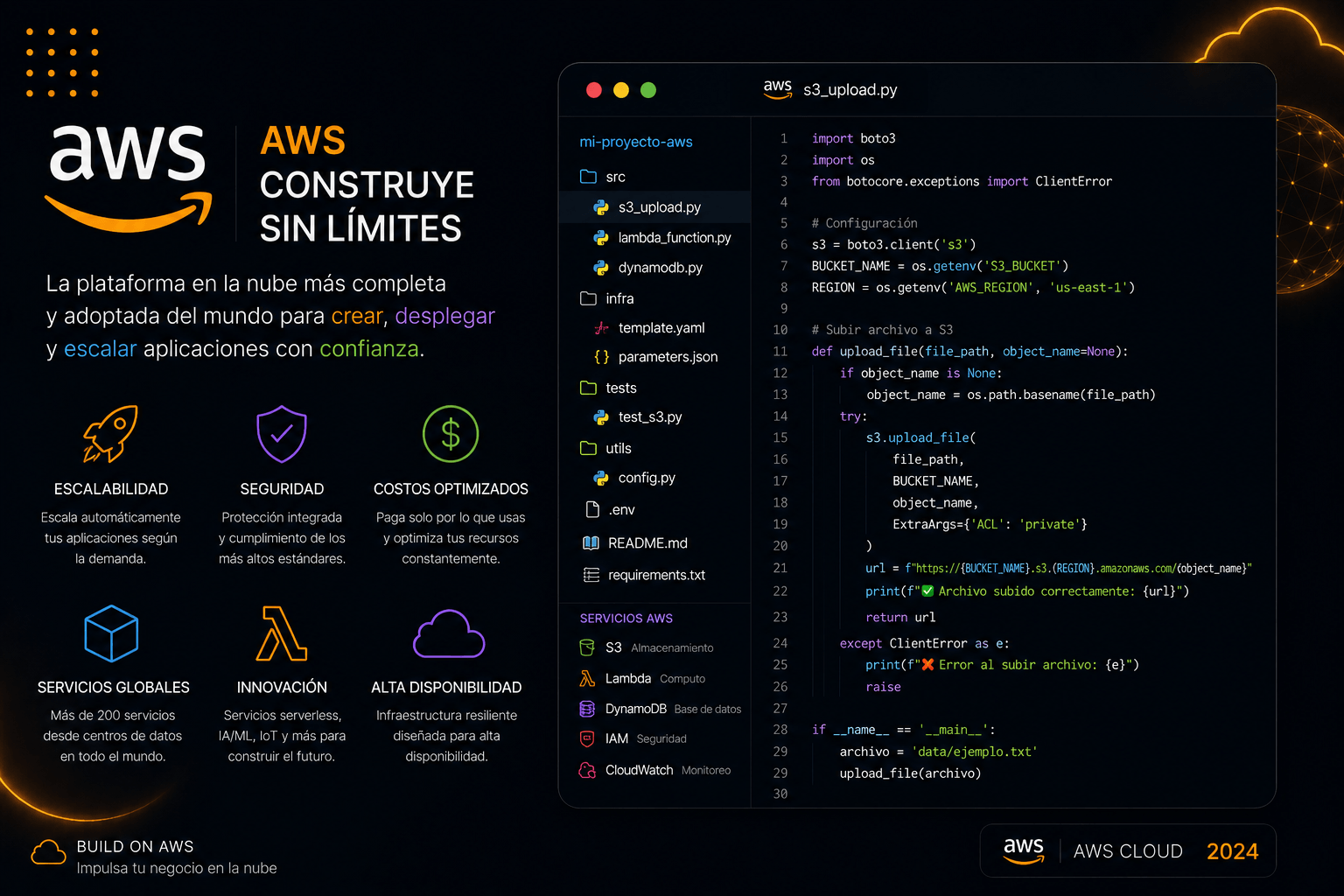Click the list icon next to requirements.txt
The height and width of the screenshot is (896, 1344).
tap(591, 575)
